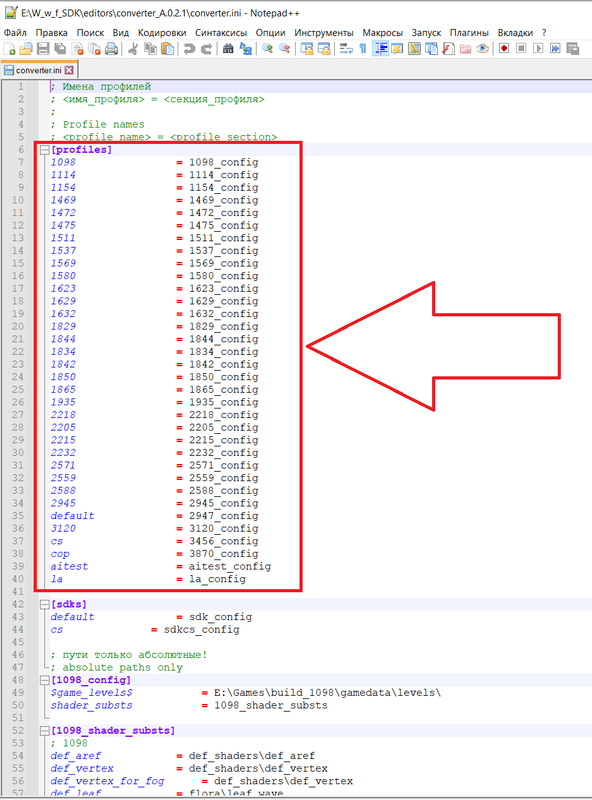This screenshot has height=800, width=592.
Task: Open the ? help menu
Action: [x=544, y=33]
